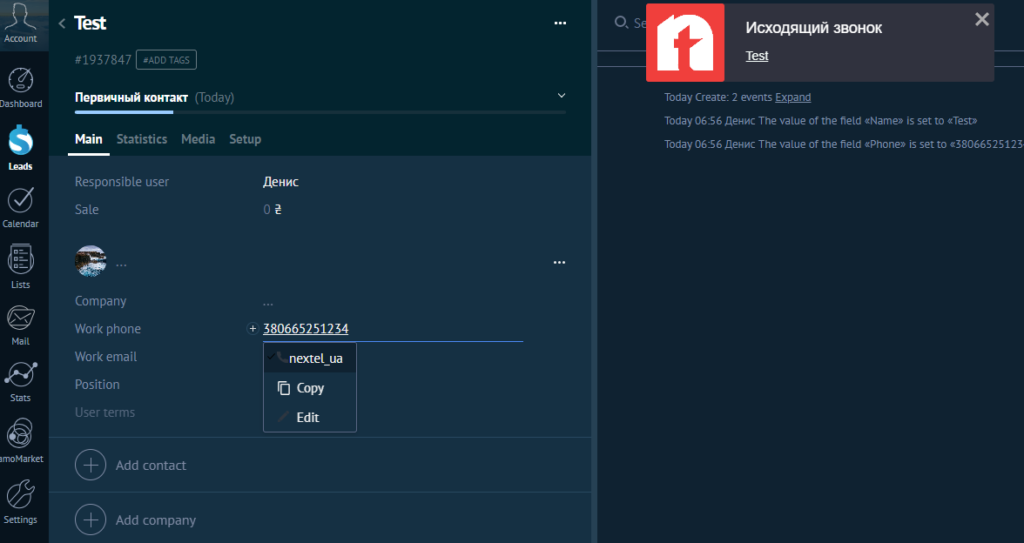The image size is (1024, 543).
Task: Open the lead's three-dot options menu
Action: pyautogui.click(x=560, y=23)
